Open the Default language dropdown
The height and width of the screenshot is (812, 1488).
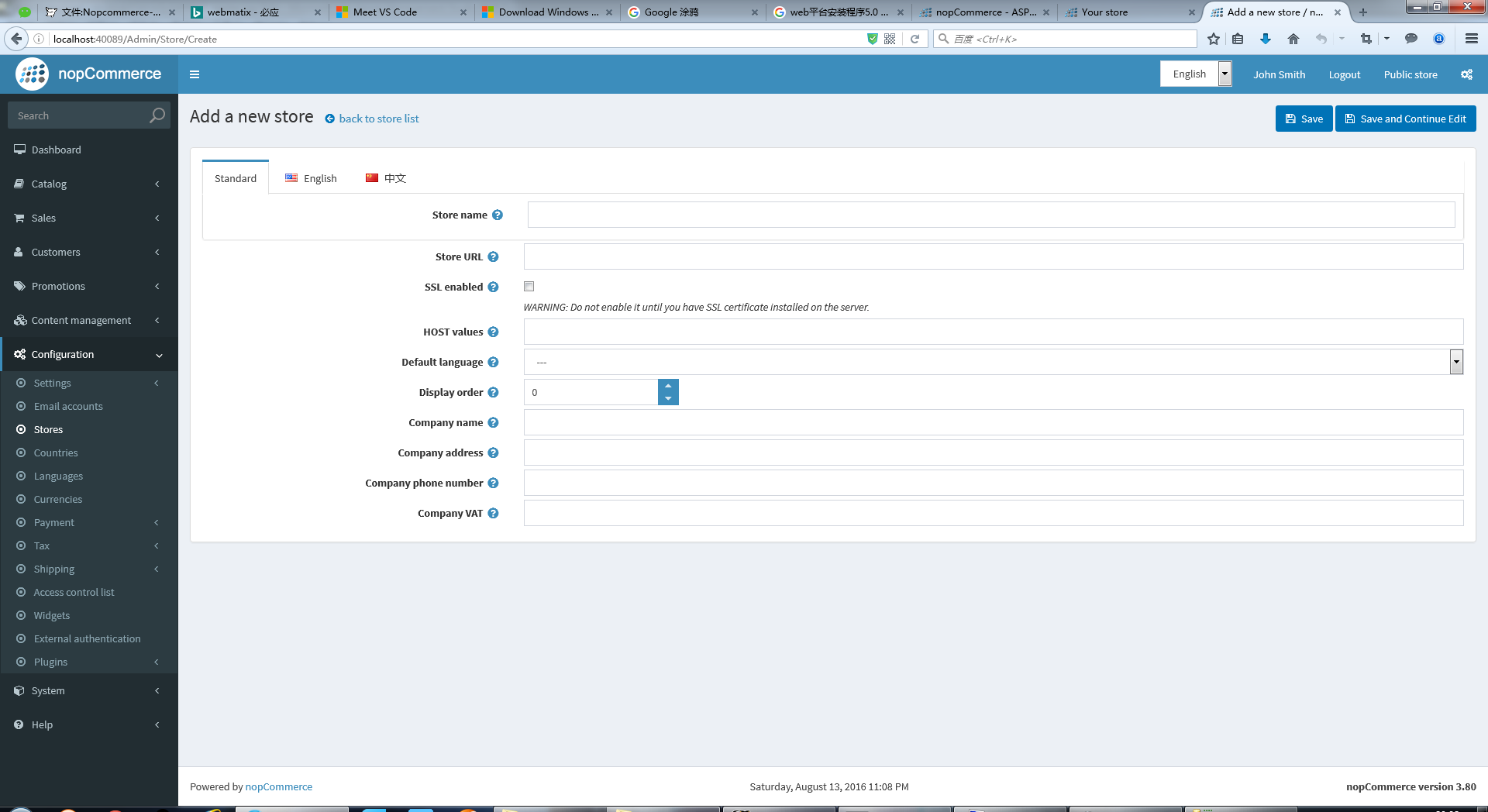993,362
